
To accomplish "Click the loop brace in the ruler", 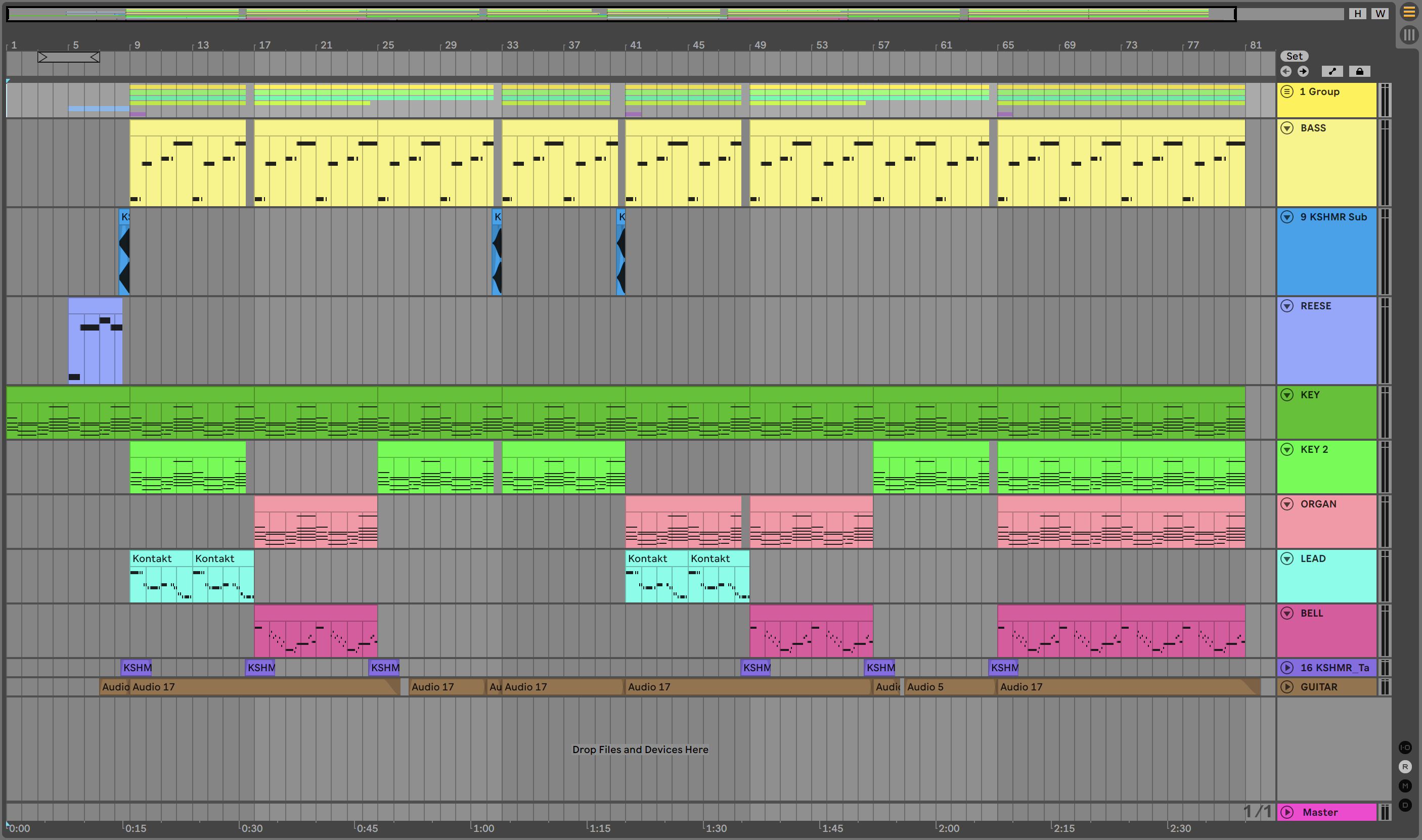I will point(69,57).
